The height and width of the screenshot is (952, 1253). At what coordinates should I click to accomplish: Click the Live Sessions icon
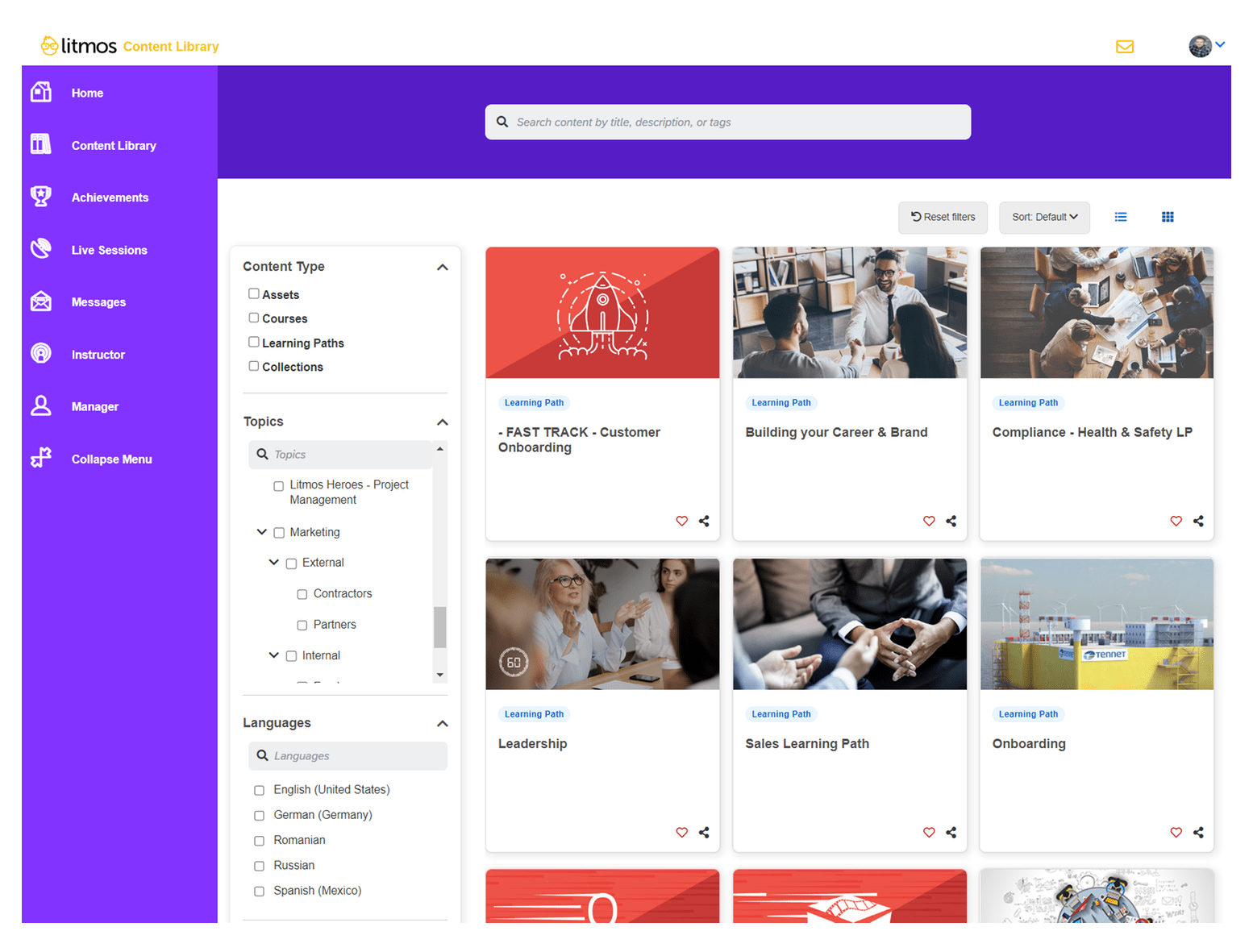[x=41, y=249]
